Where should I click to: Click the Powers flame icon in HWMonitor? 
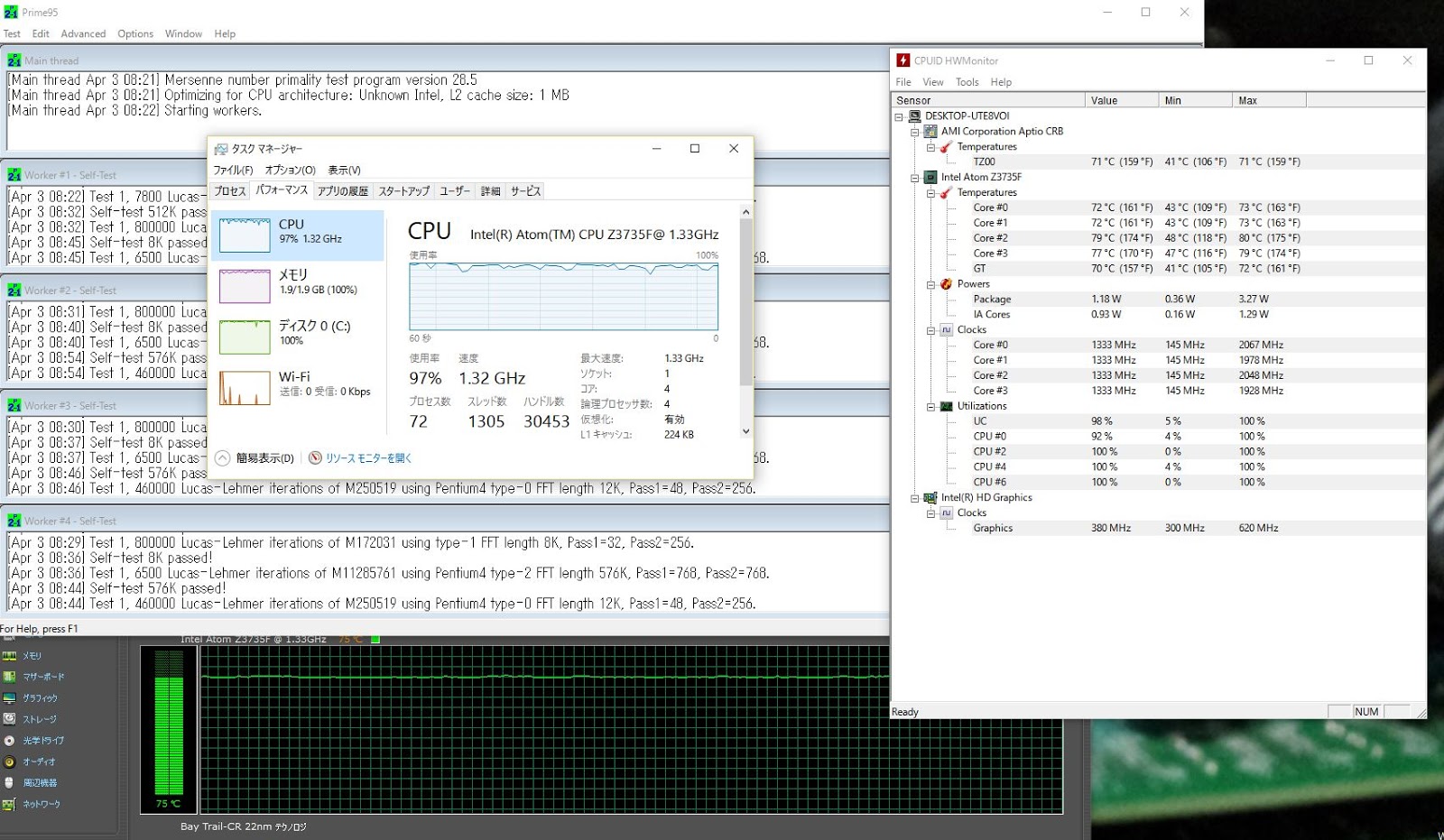[x=947, y=284]
